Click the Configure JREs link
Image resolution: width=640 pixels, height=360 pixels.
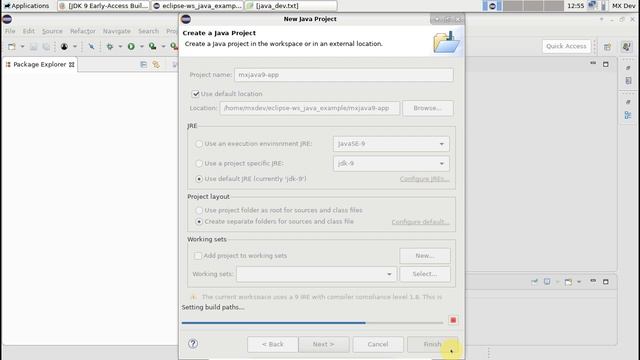[424, 179]
